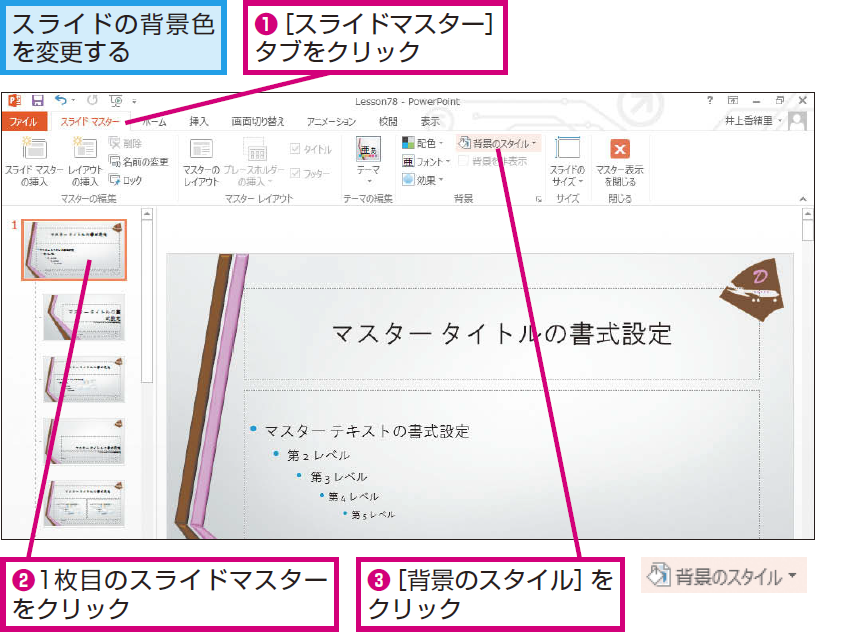Click the user profile picture icon
This screenshot has height=632, width=848.
click(797, 121)
